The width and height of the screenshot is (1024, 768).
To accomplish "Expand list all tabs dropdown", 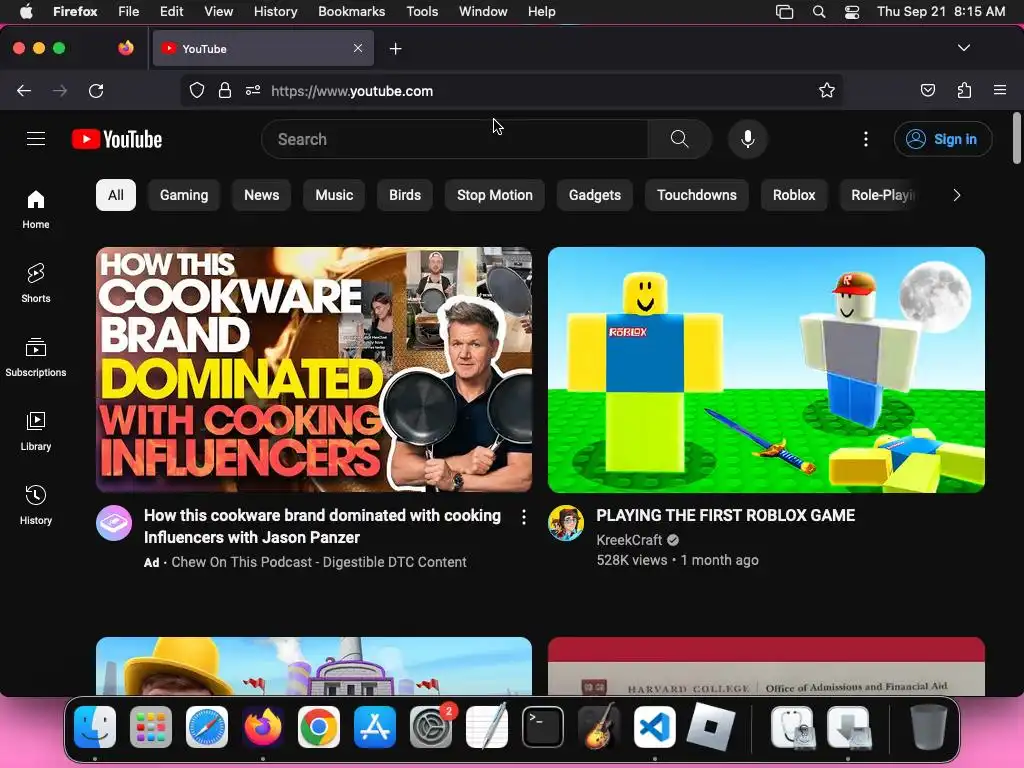I will (963, 48).
